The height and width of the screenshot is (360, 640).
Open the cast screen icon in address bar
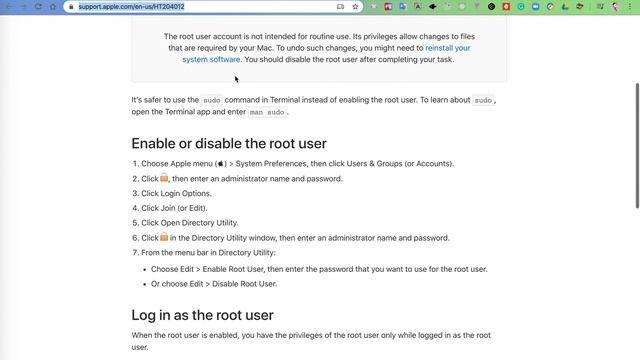(x=340, y=7)
